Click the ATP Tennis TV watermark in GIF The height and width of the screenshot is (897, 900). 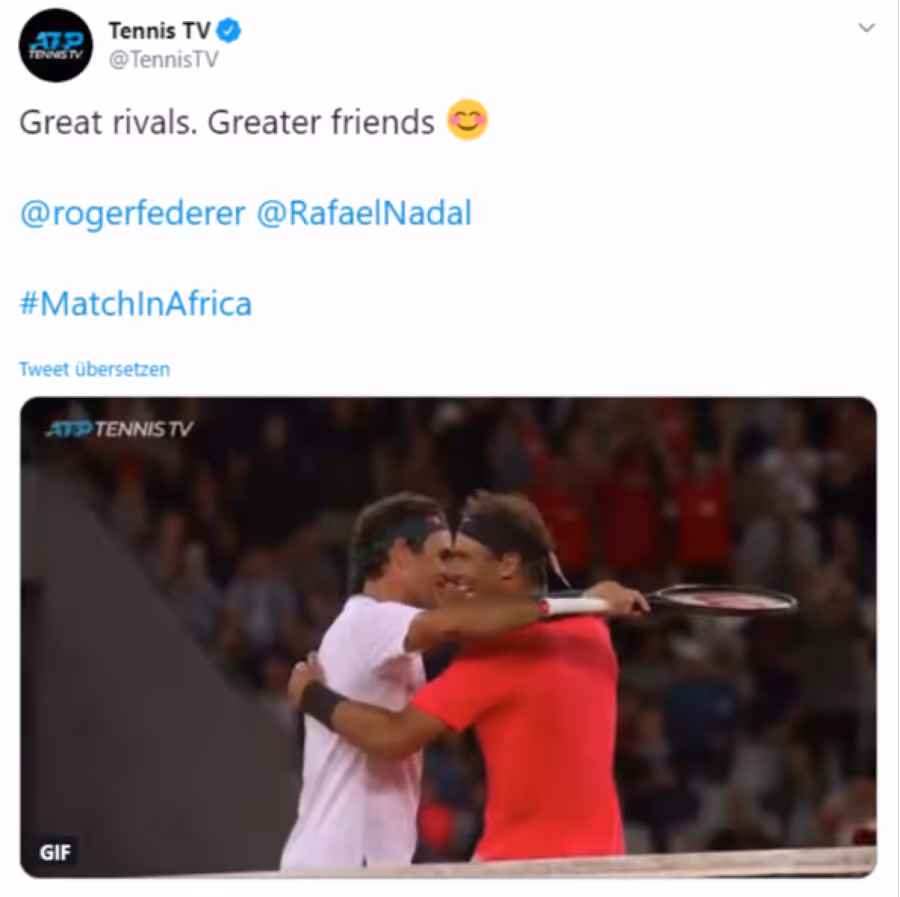pos(119,429)
